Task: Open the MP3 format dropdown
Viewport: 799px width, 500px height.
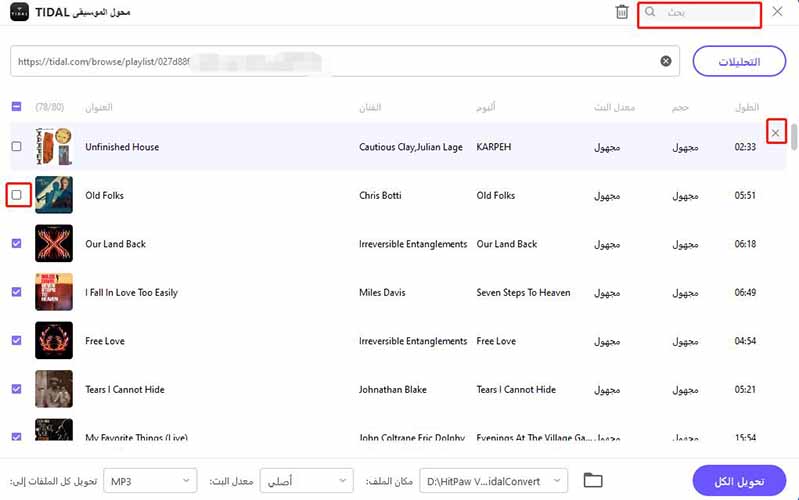Action: pyautogui.click(x=150, y=481)
